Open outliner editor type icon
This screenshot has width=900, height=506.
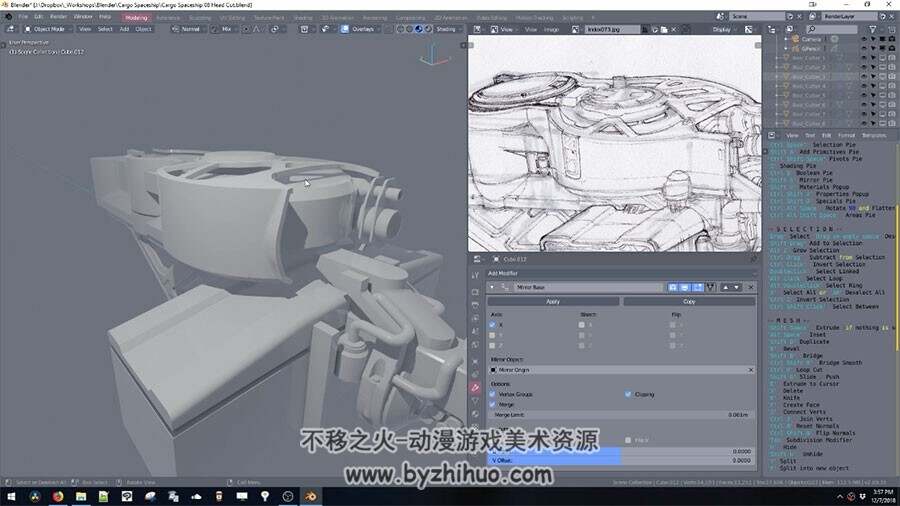point(771,29)
